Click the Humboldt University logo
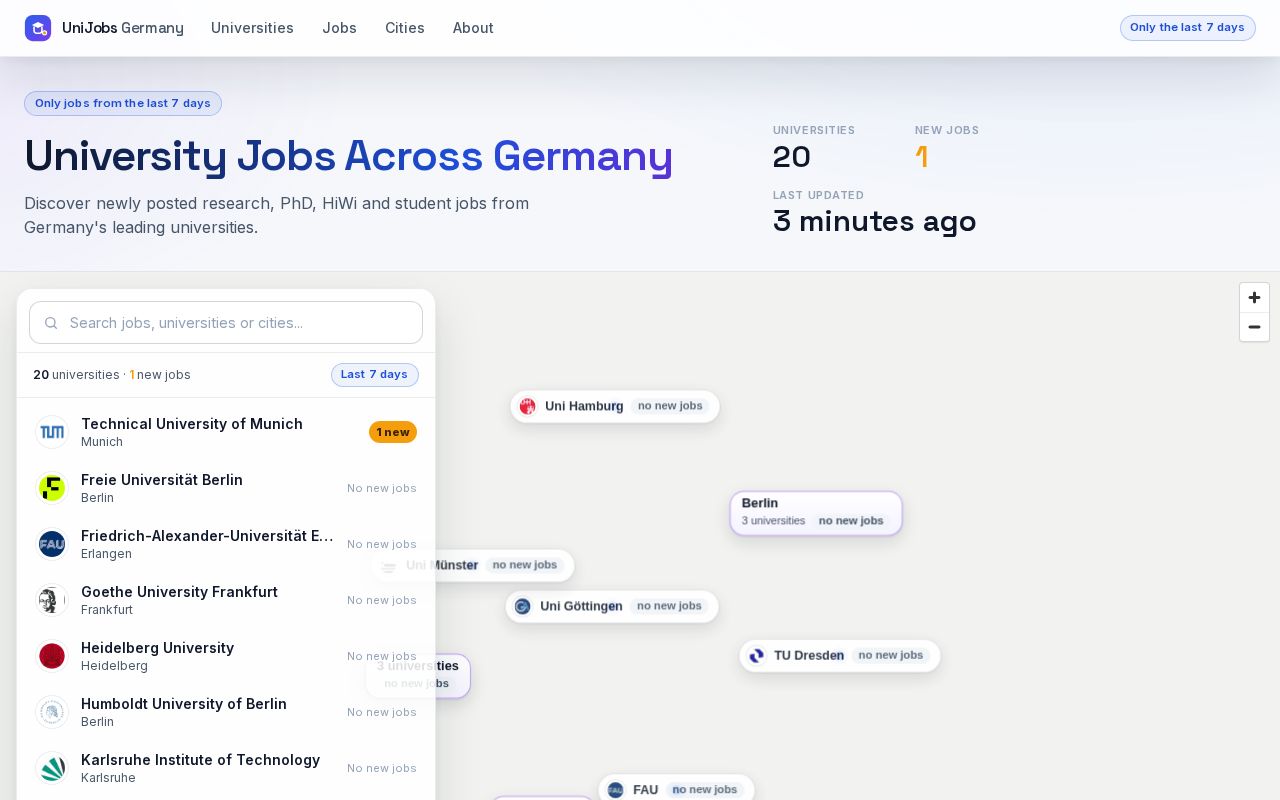The height and width of the screenshot is (800, 1280). tap(52, 712)
